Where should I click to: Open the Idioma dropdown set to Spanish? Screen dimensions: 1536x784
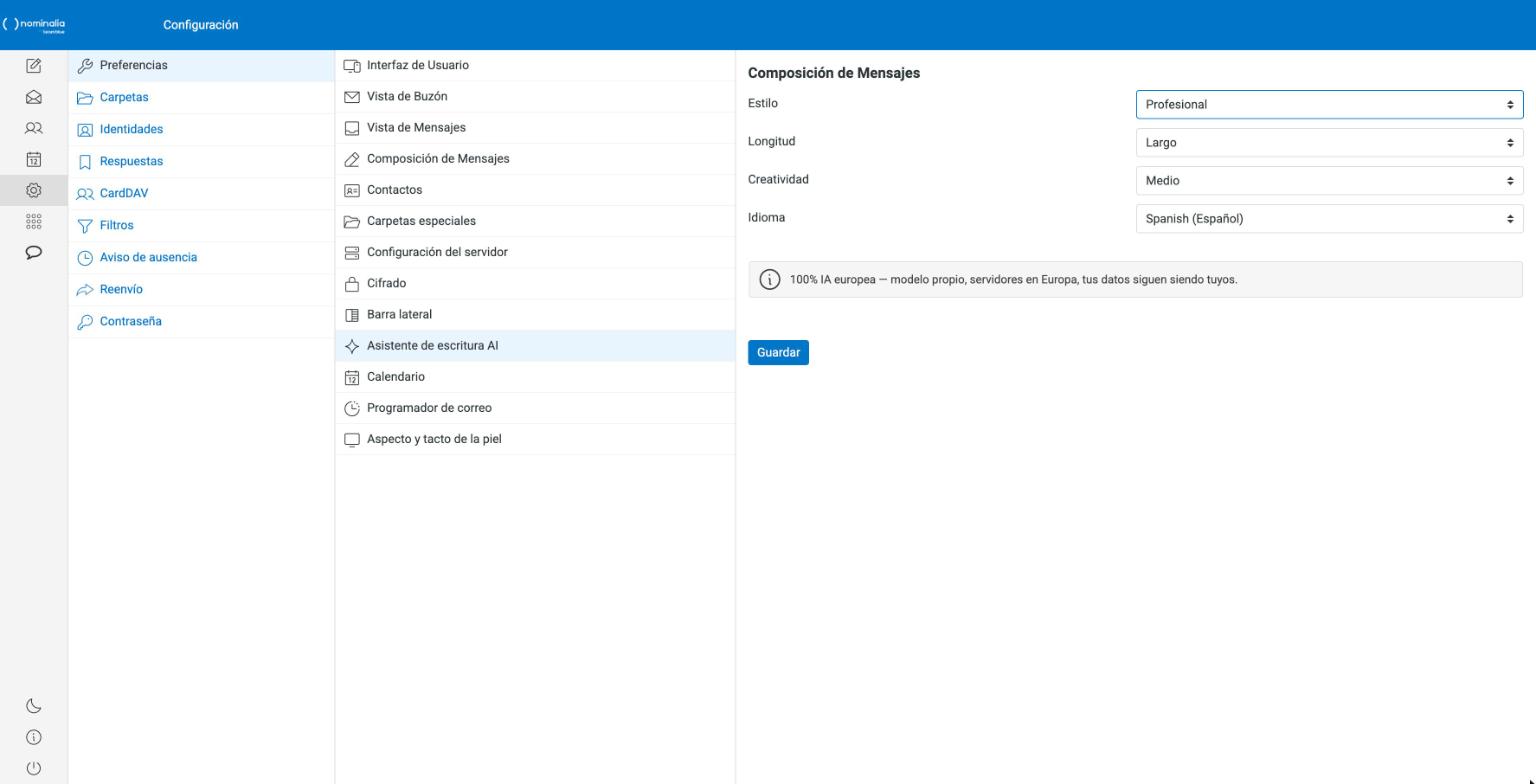pos(1329,218)
